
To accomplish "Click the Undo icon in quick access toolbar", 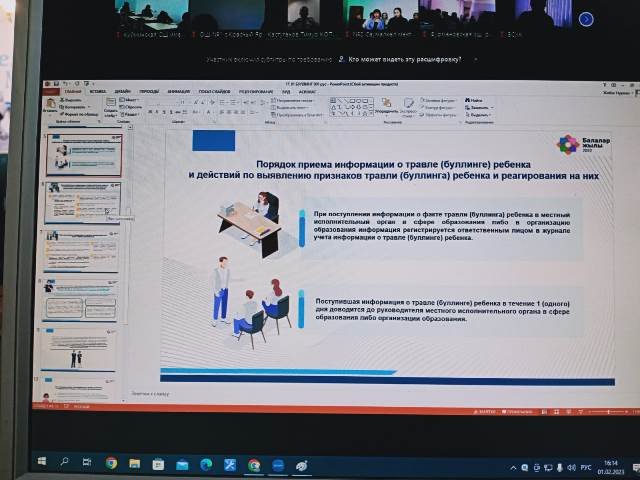I will [66, 84].
